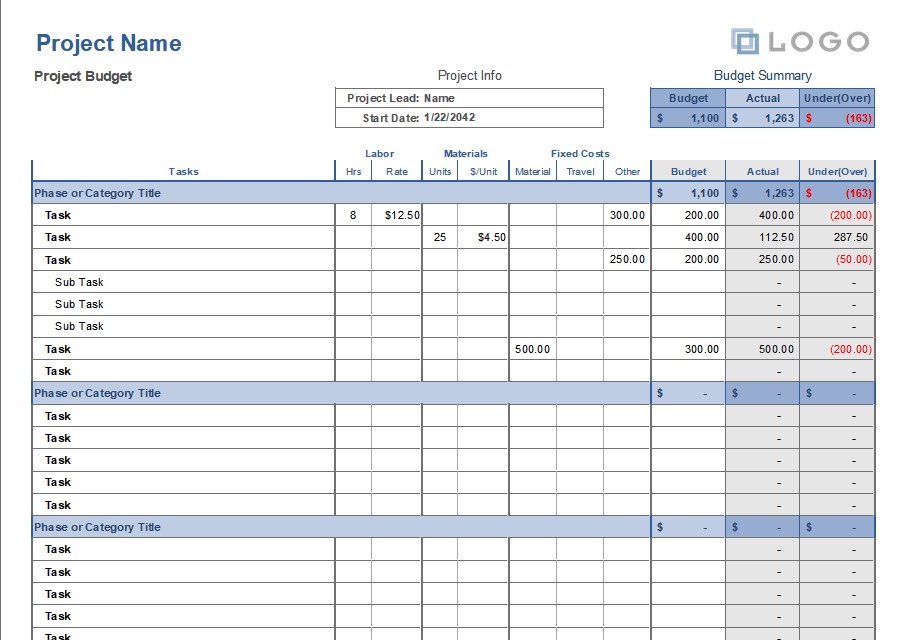Click the cell containing 25 units

(440, 237)
